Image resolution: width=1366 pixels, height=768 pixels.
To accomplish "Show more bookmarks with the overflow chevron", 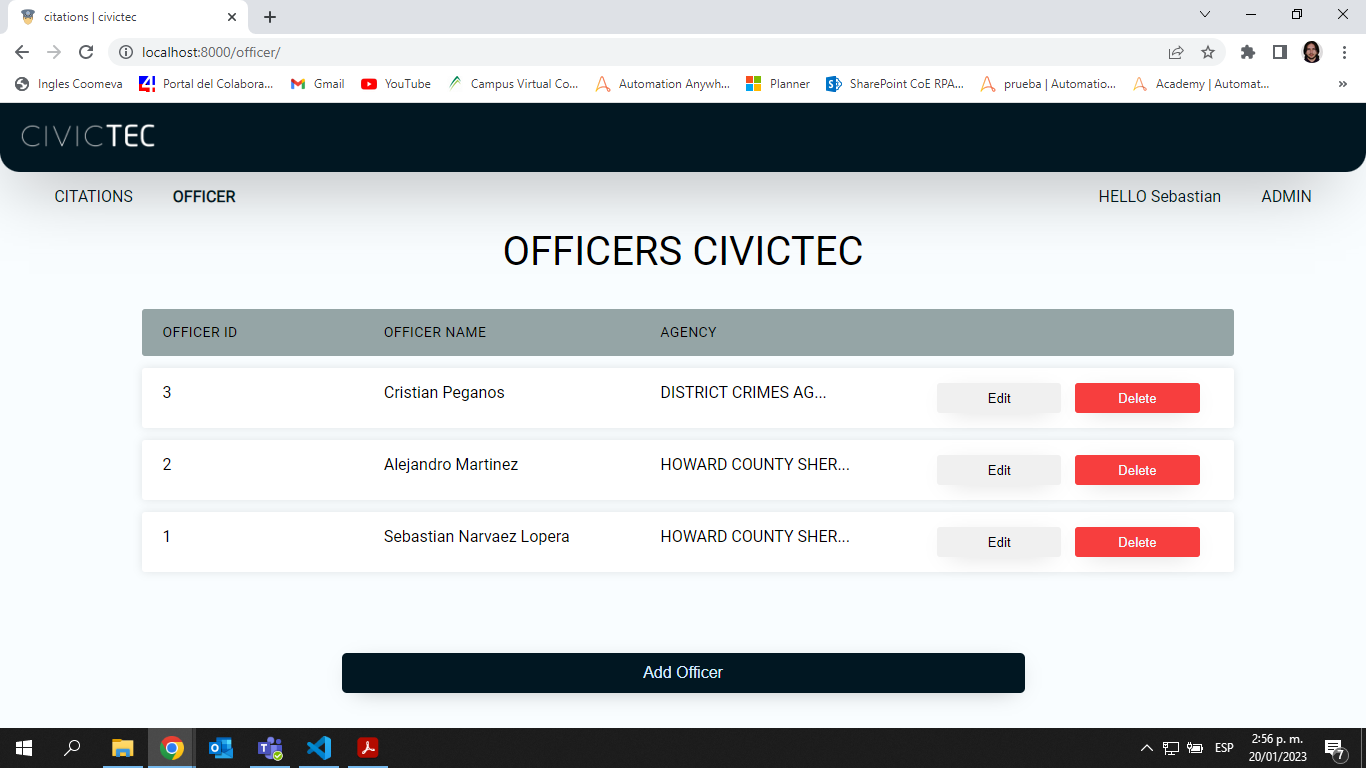I will pos(1342,84).
